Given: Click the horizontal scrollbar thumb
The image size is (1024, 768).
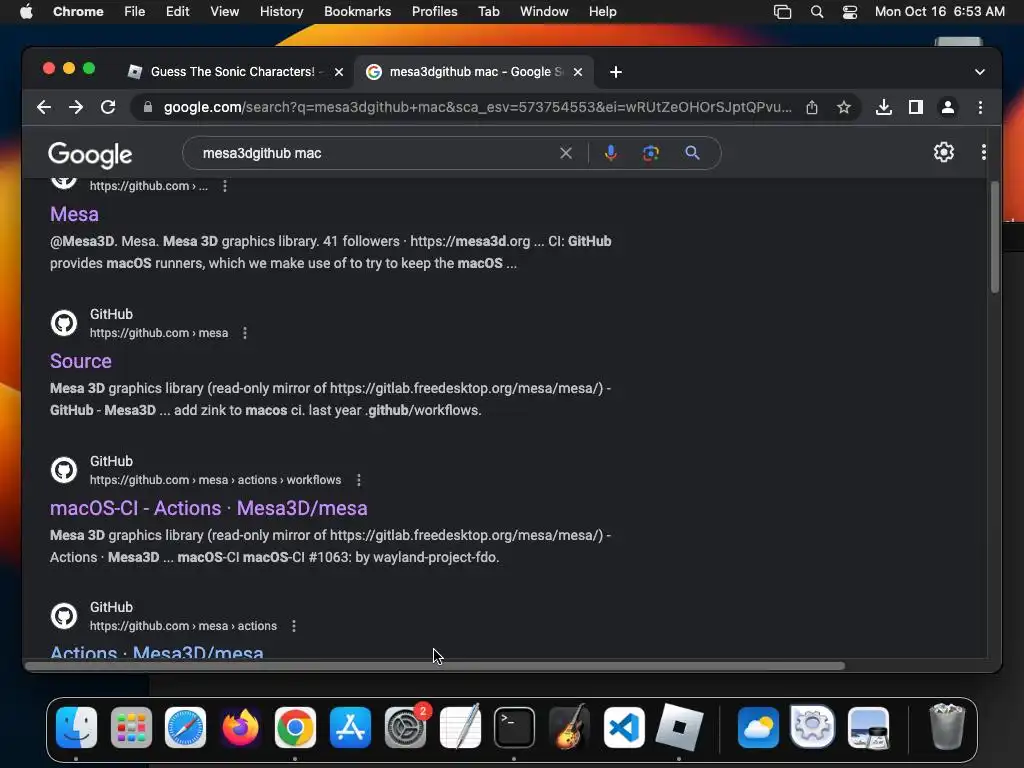Looking at the screenshot, I should pos(435,666).
